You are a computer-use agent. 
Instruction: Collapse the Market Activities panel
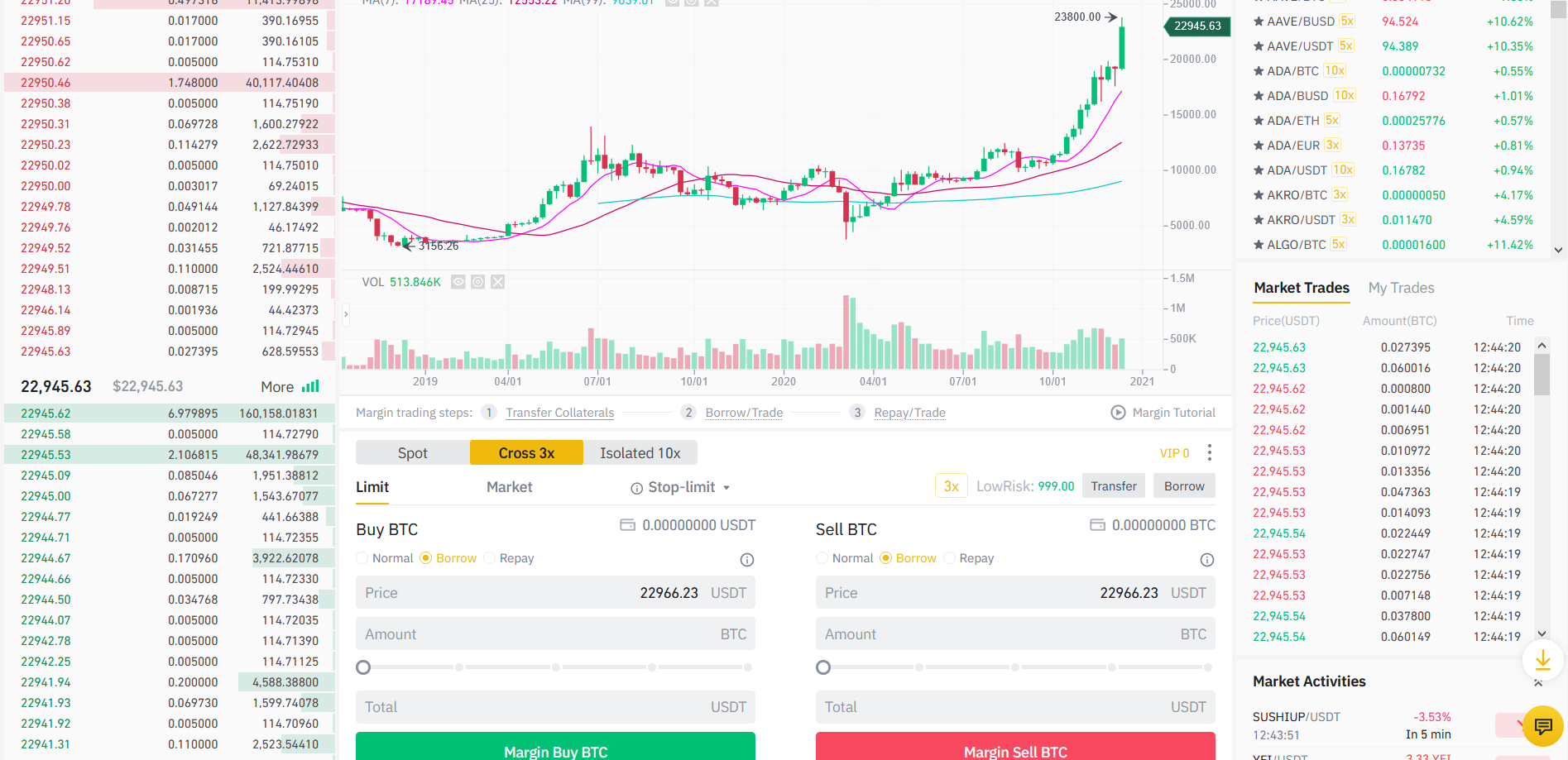click(x=1537, y=682)
